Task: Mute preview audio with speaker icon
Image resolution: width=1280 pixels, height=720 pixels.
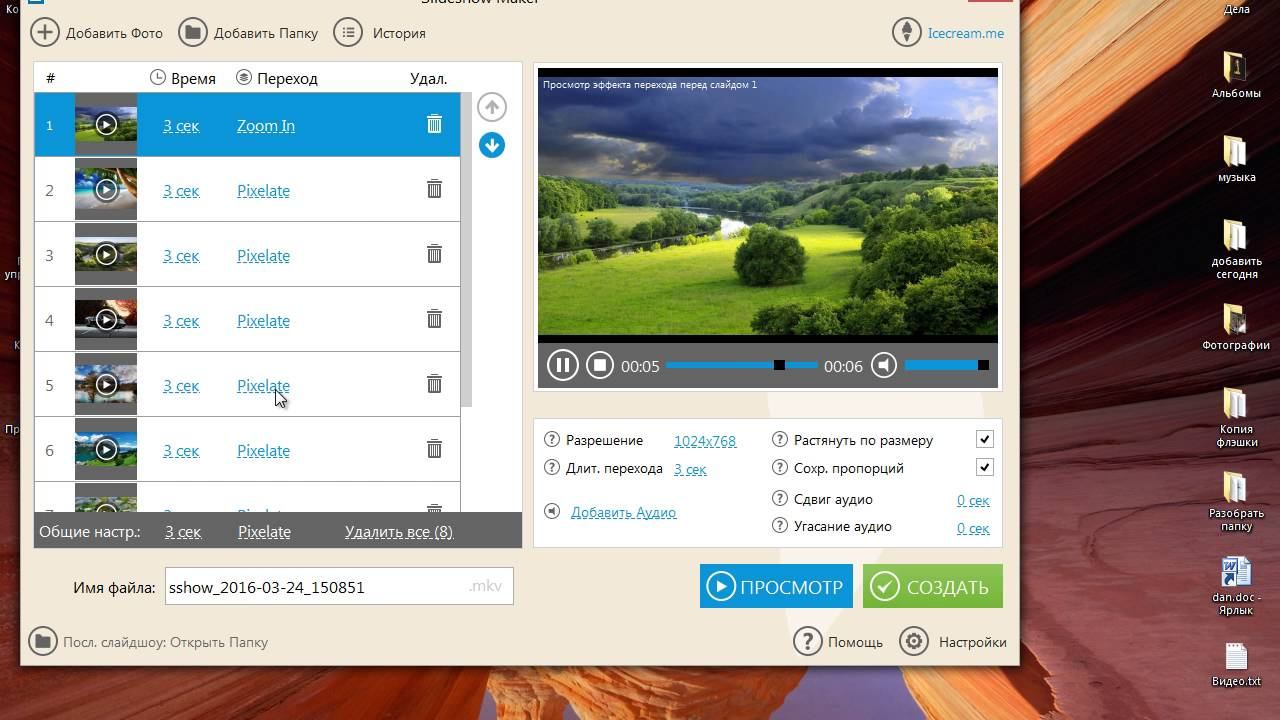Action: click(x=884, y=366)
